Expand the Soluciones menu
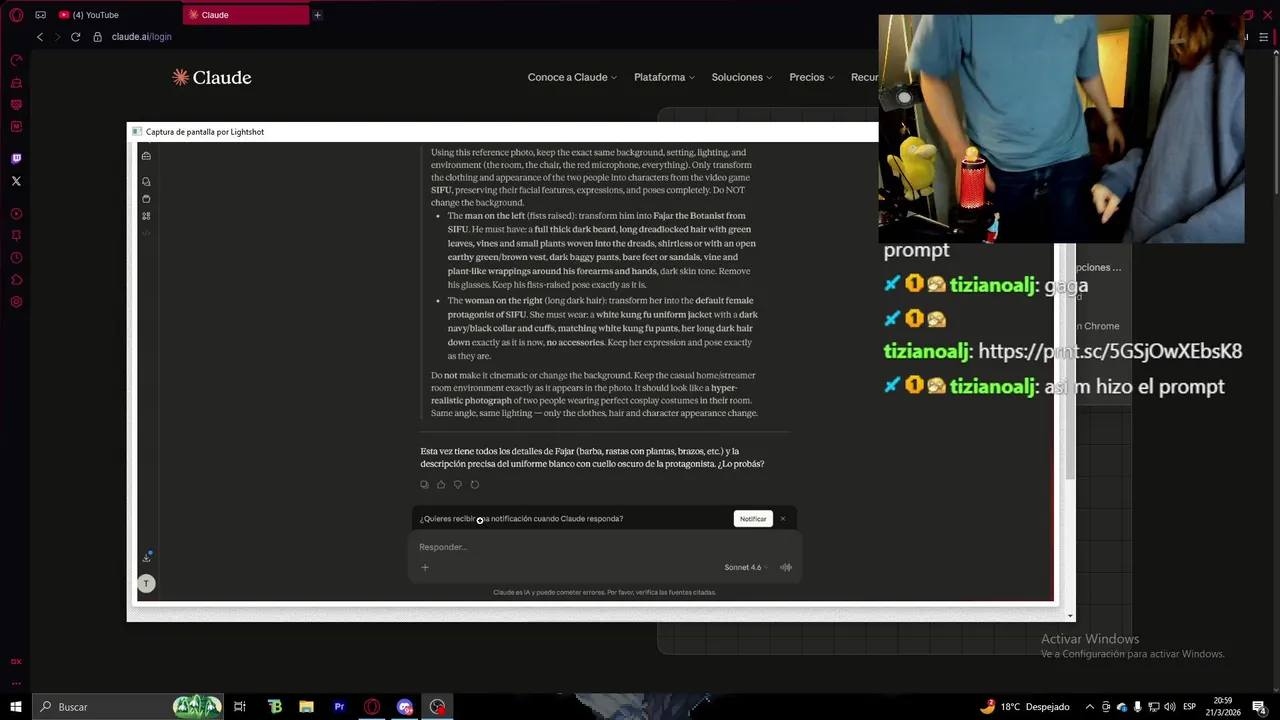The width and height of the screenshot is (1280, 720). point(742,77)
